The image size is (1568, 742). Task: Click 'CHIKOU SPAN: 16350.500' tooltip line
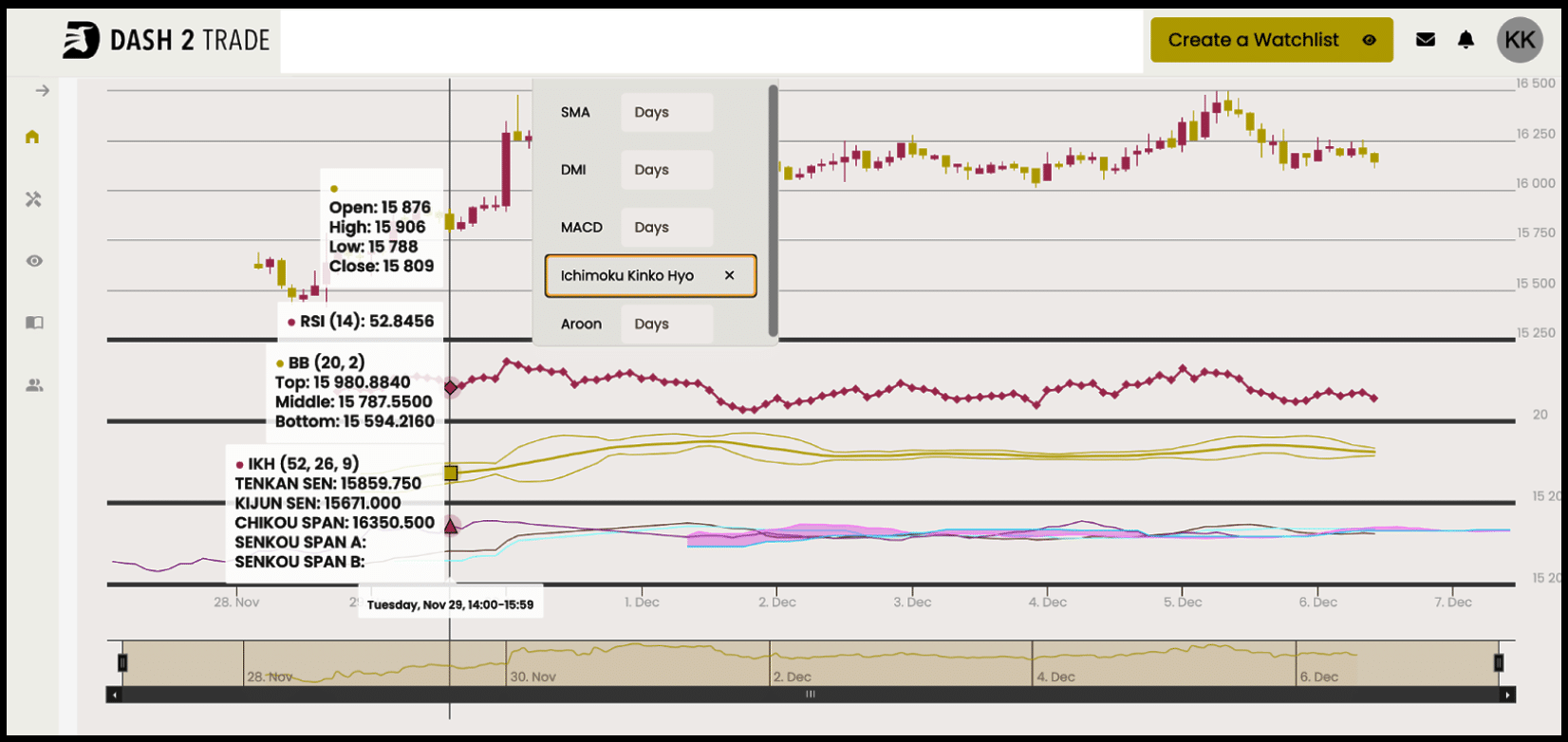tap(335, 523)
